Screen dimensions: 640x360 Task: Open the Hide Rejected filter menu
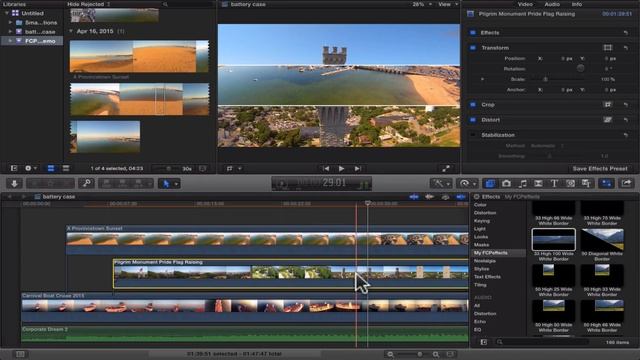(x=88, y=4)
